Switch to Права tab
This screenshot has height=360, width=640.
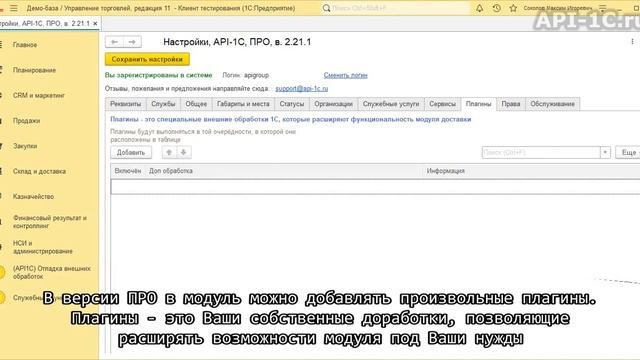pos(511,104)
